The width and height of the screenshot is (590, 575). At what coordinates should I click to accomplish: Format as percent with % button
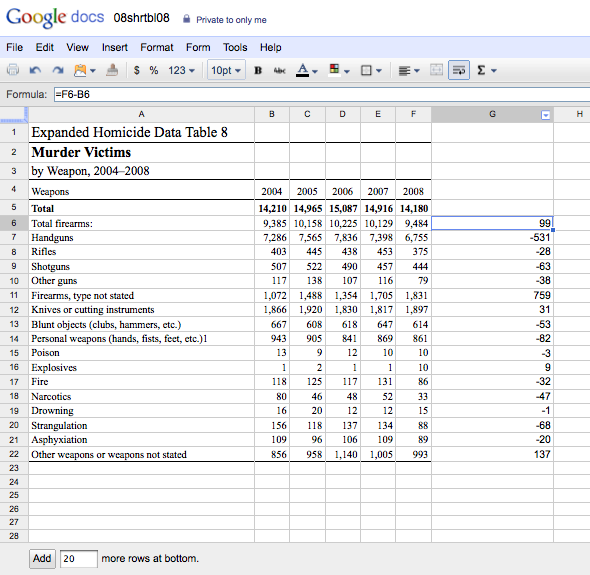tap(154, 70)
